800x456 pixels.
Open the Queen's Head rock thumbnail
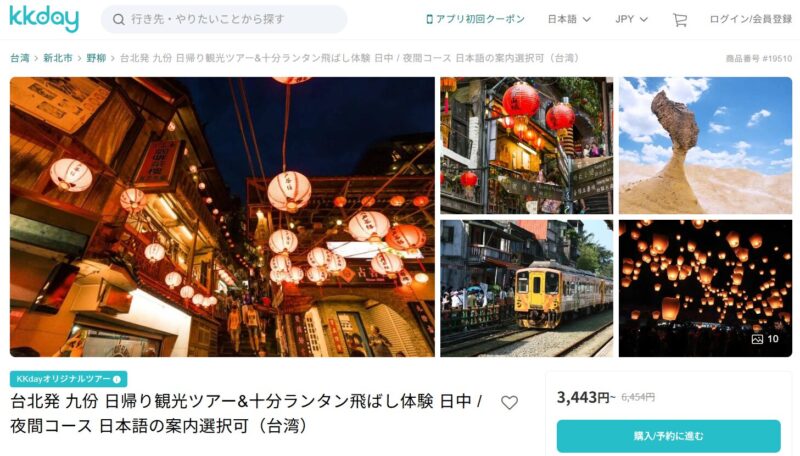point(705,145)
